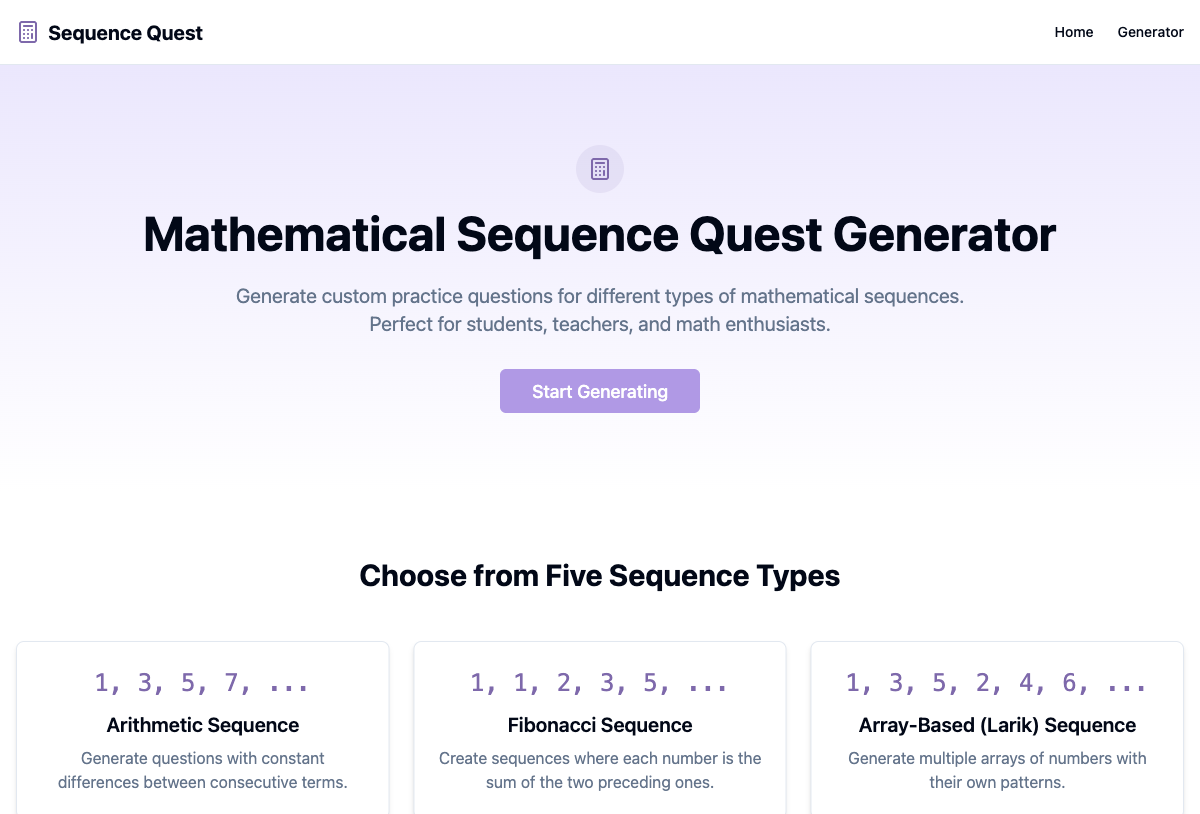Click the '1, 3, 5, 2, 4, 6, ...' example
1200x814 pixels.
(997, 683)
